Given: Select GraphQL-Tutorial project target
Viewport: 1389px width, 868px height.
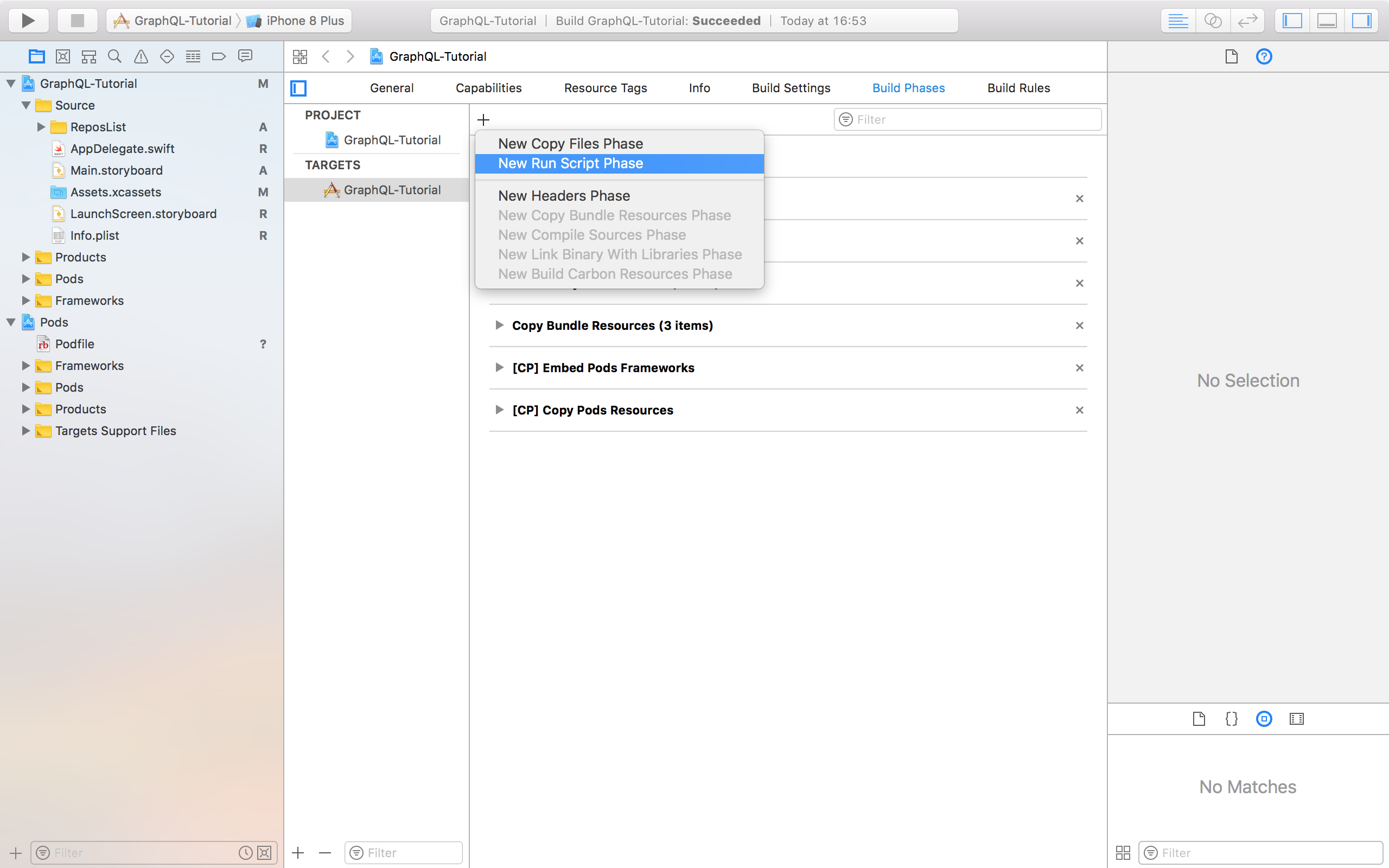Looking at the screenshot, I should (391, 189).
